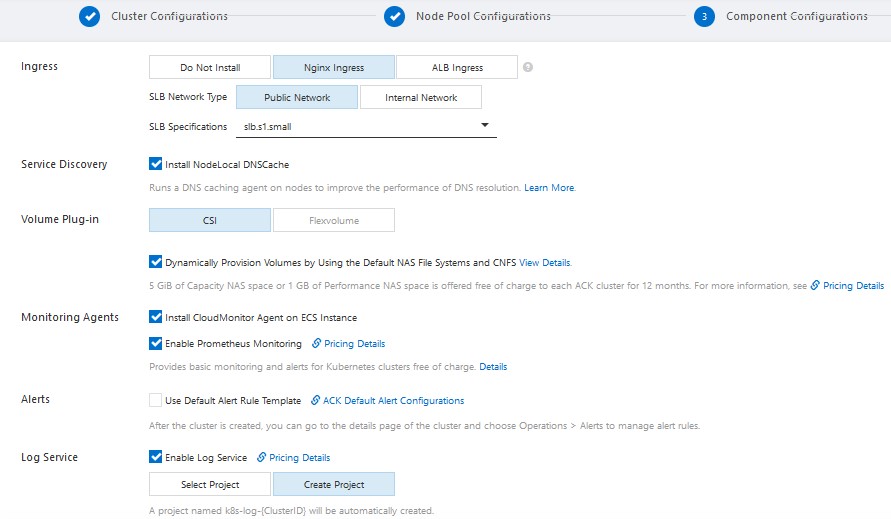This screenshot has height=519, width=891.
Task: Go to Cluster Configurations step
Action: pyautogui.click(x=168, y=17)
